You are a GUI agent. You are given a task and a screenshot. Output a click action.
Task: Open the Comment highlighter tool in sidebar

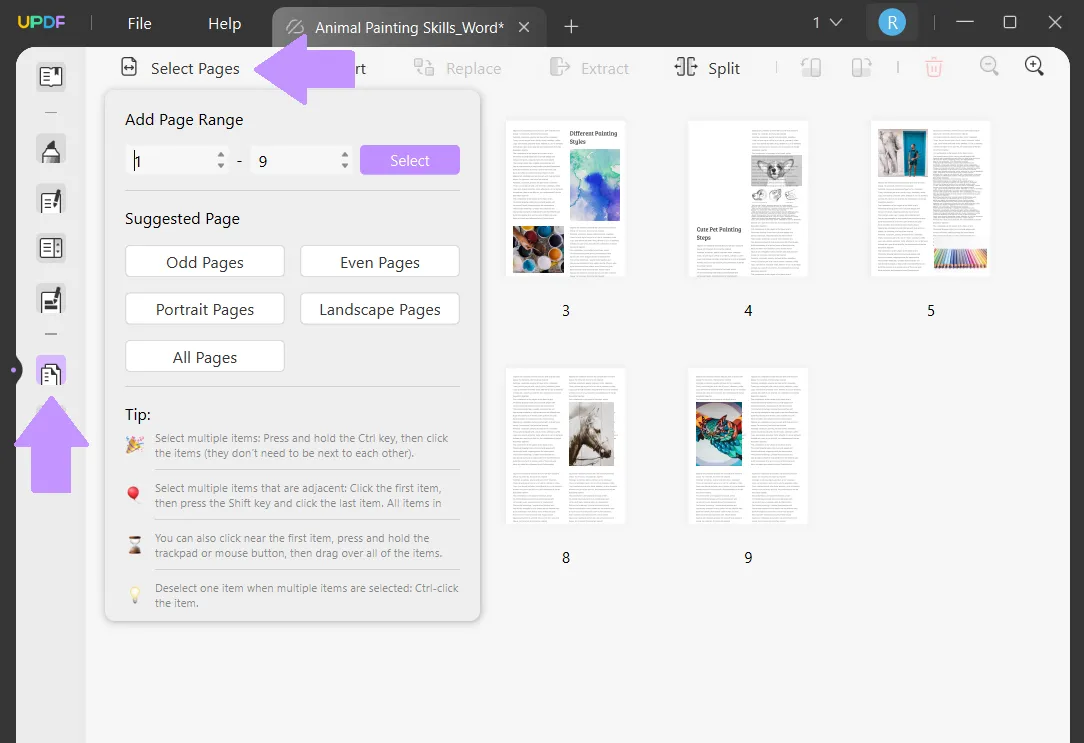[50, 149]
